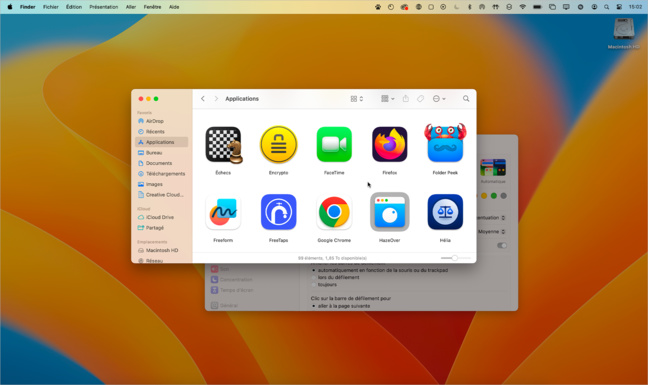
Task: Open the Fichier menu
Action: [x=50, y=7]
